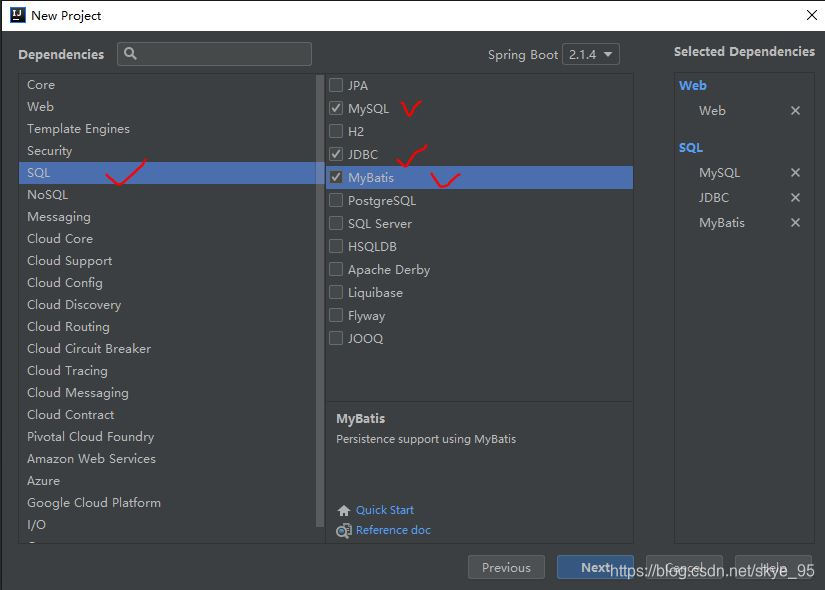Select Google Cloud Platform category

click(167, 503)
